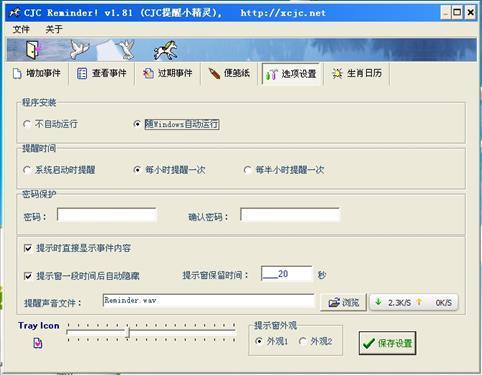The height and width of the screenshot is (375, 482).
Task: Switch to the 增加事件 tab
Action: (37, 73)
